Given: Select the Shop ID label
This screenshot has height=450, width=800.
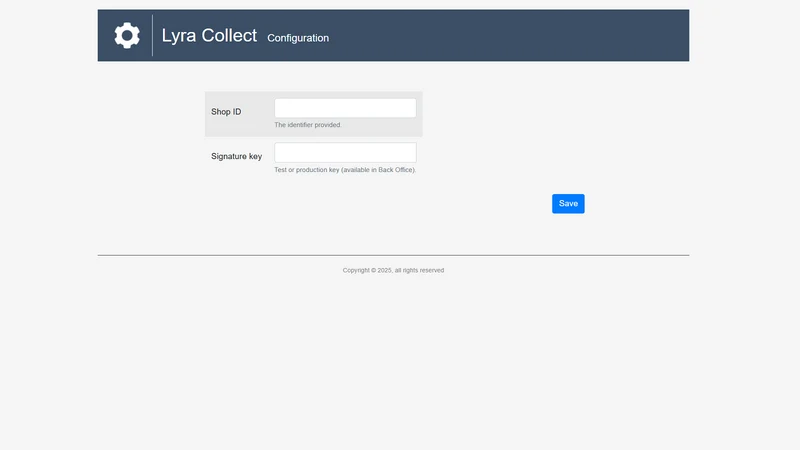Looking at the screenshot, I should [x=226, y=112].
